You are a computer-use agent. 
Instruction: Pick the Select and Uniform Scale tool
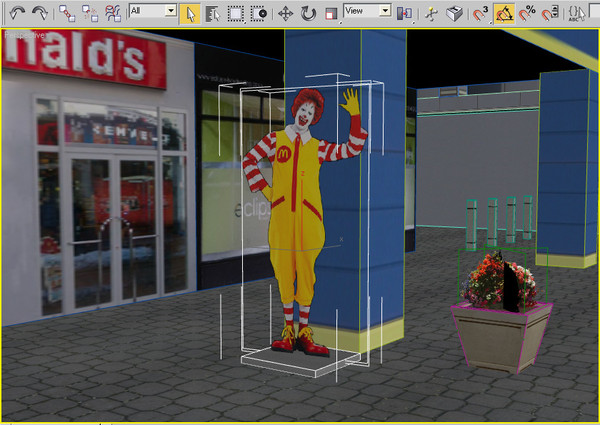click(331, 14)
